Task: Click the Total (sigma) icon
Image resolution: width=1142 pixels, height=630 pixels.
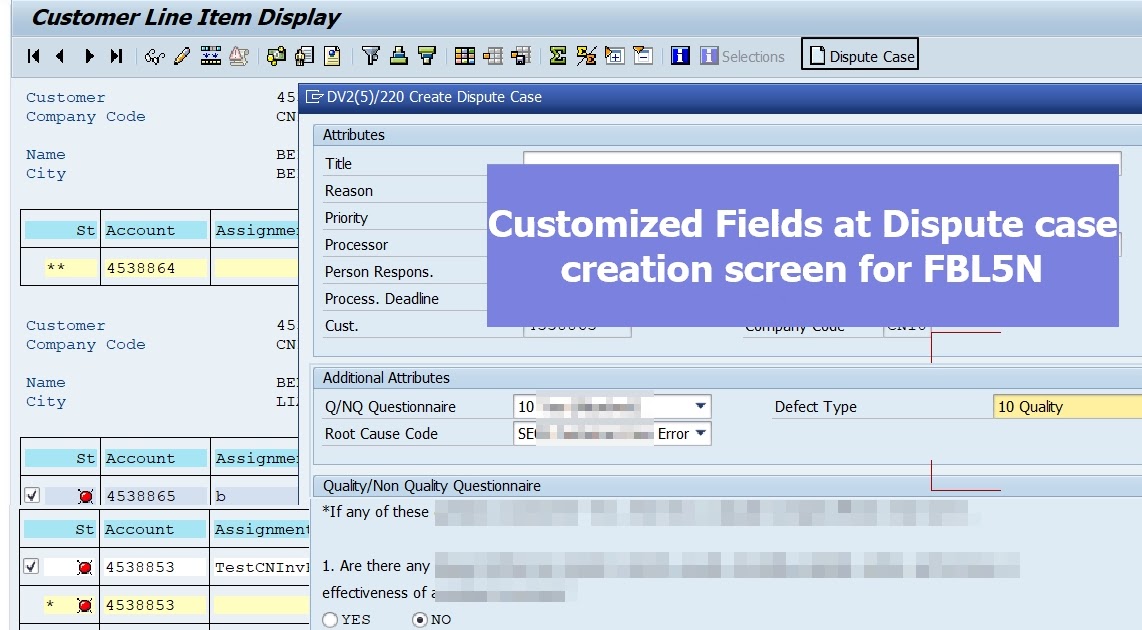Action: (557, 56)
